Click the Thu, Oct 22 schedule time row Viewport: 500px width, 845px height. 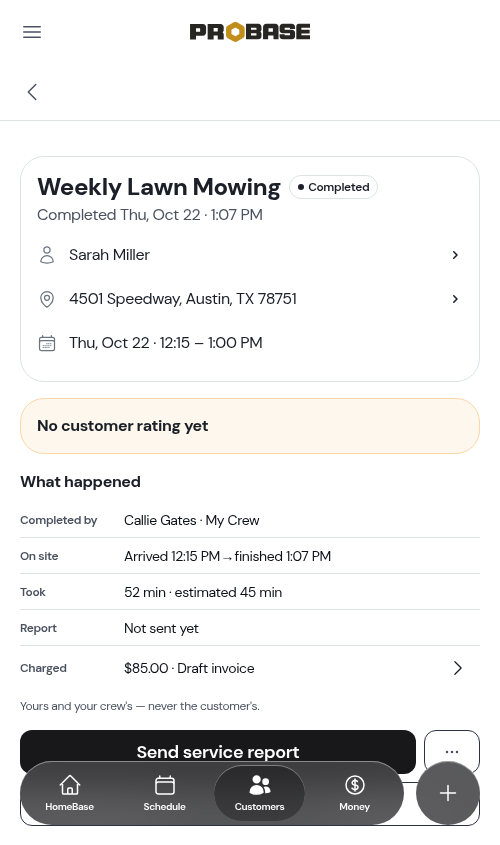[250, 343]
